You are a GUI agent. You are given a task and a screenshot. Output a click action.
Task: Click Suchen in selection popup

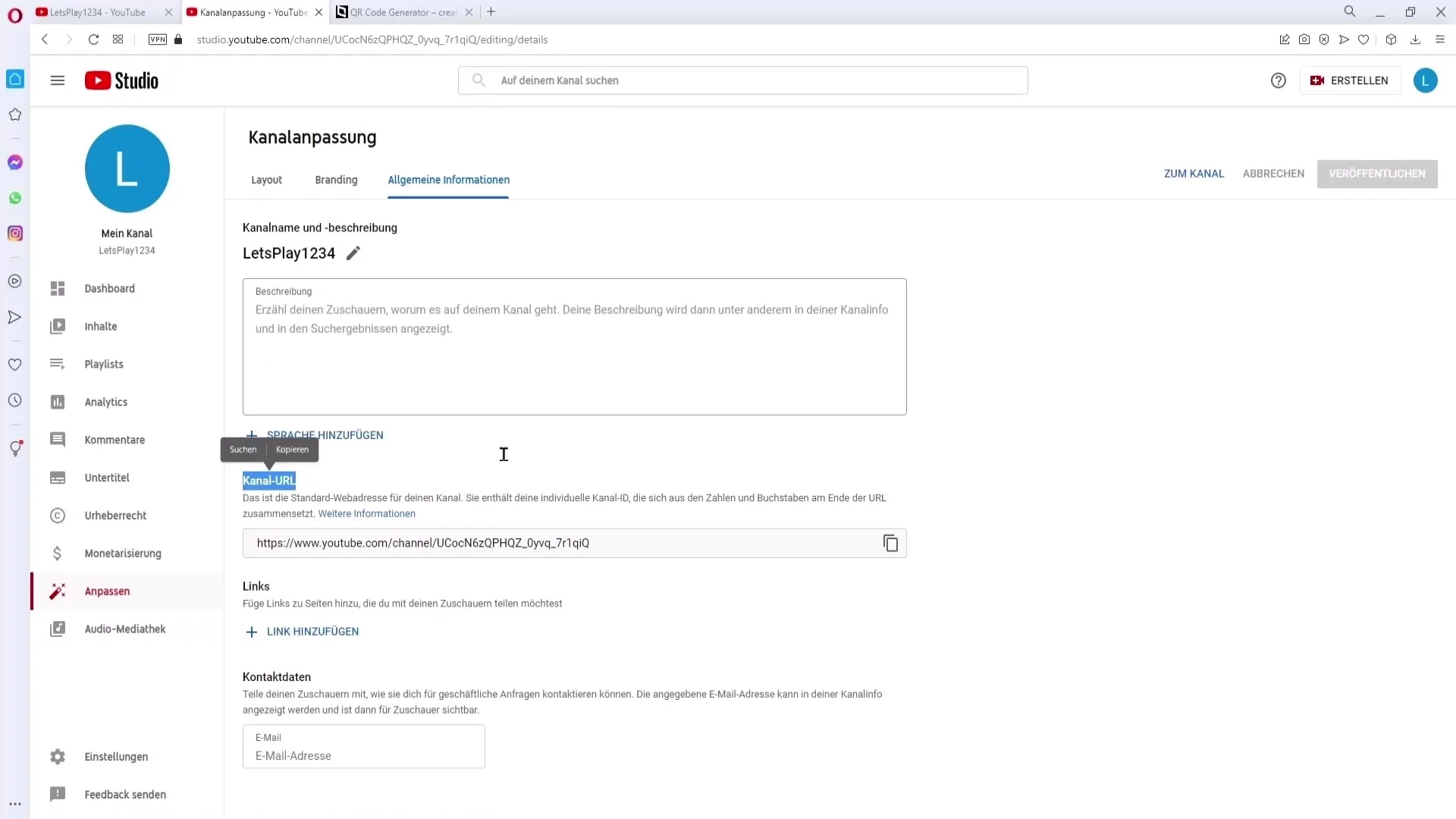(243, 450)
